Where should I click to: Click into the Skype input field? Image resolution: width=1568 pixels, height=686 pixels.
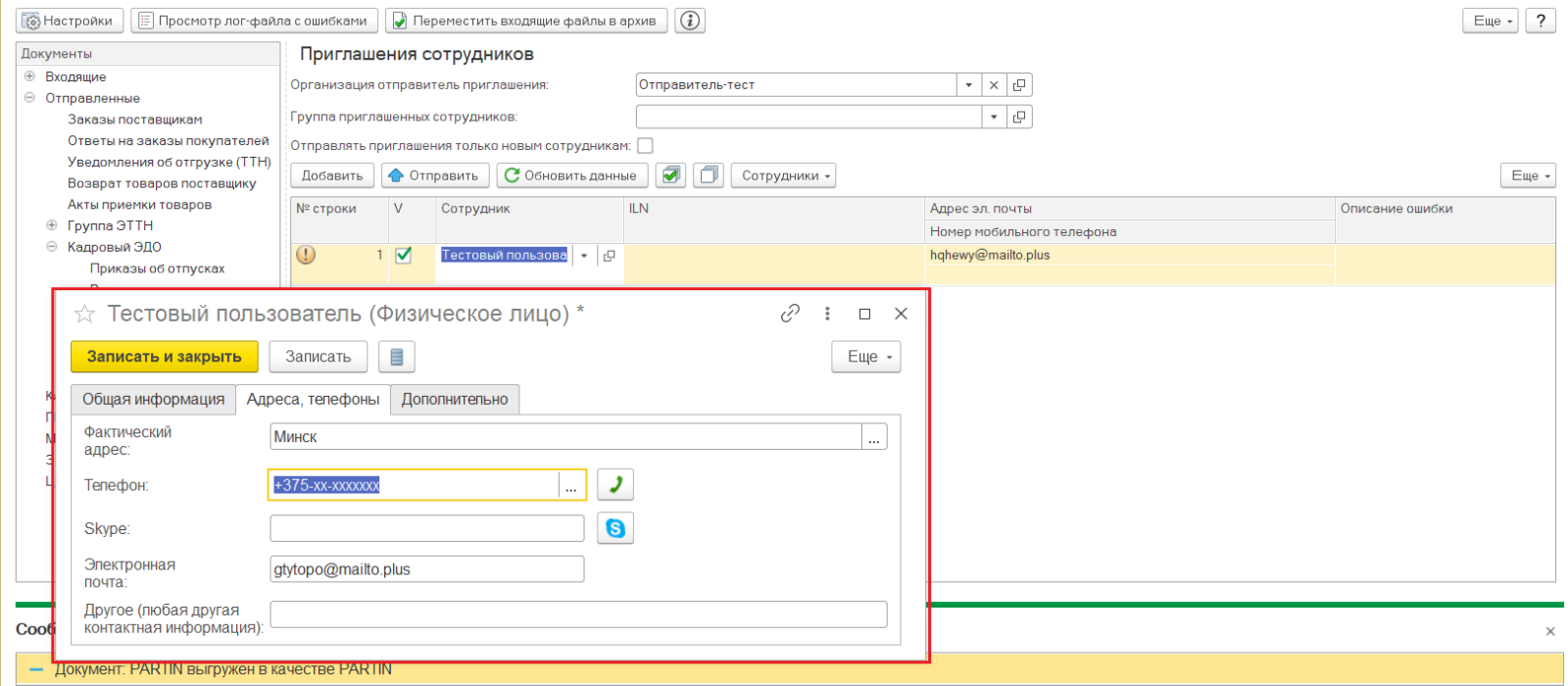(426, 528)
